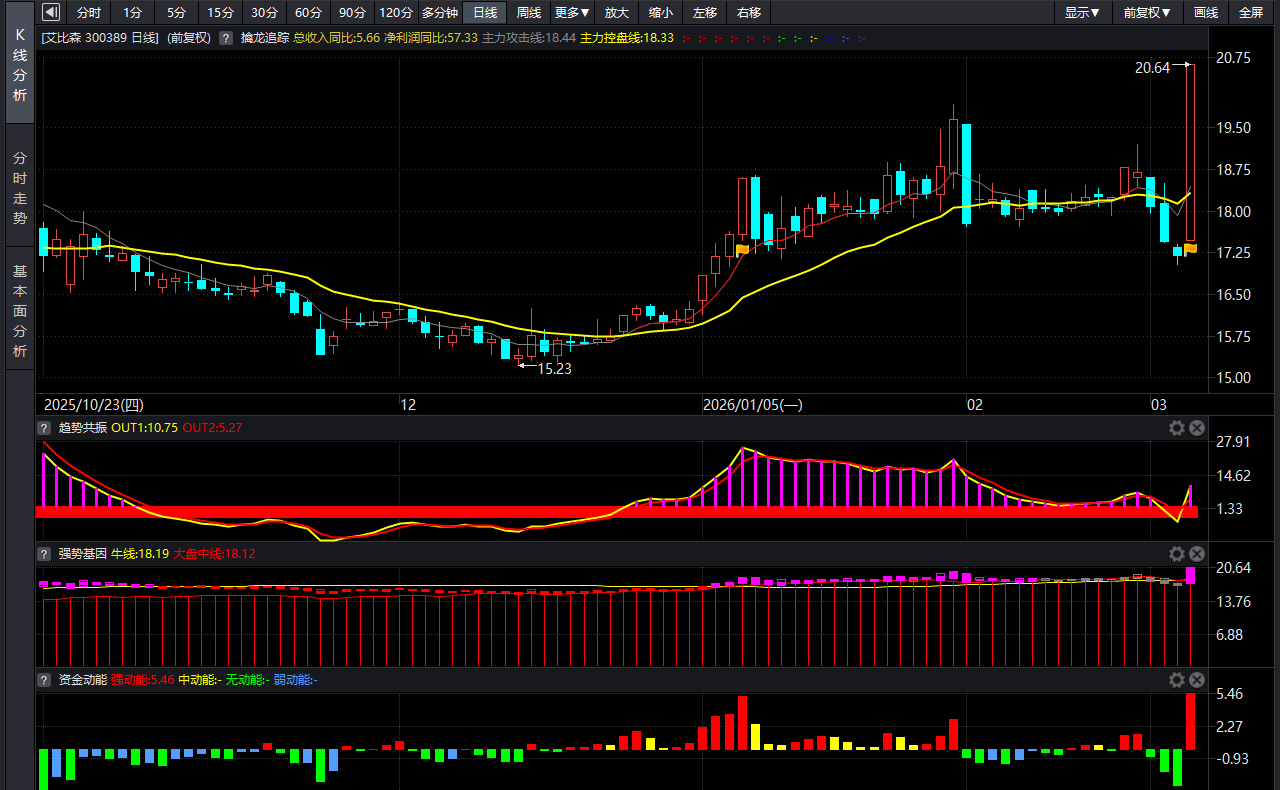
Task: Click 缩小 to zoom out chart
Action: (660, 13)
